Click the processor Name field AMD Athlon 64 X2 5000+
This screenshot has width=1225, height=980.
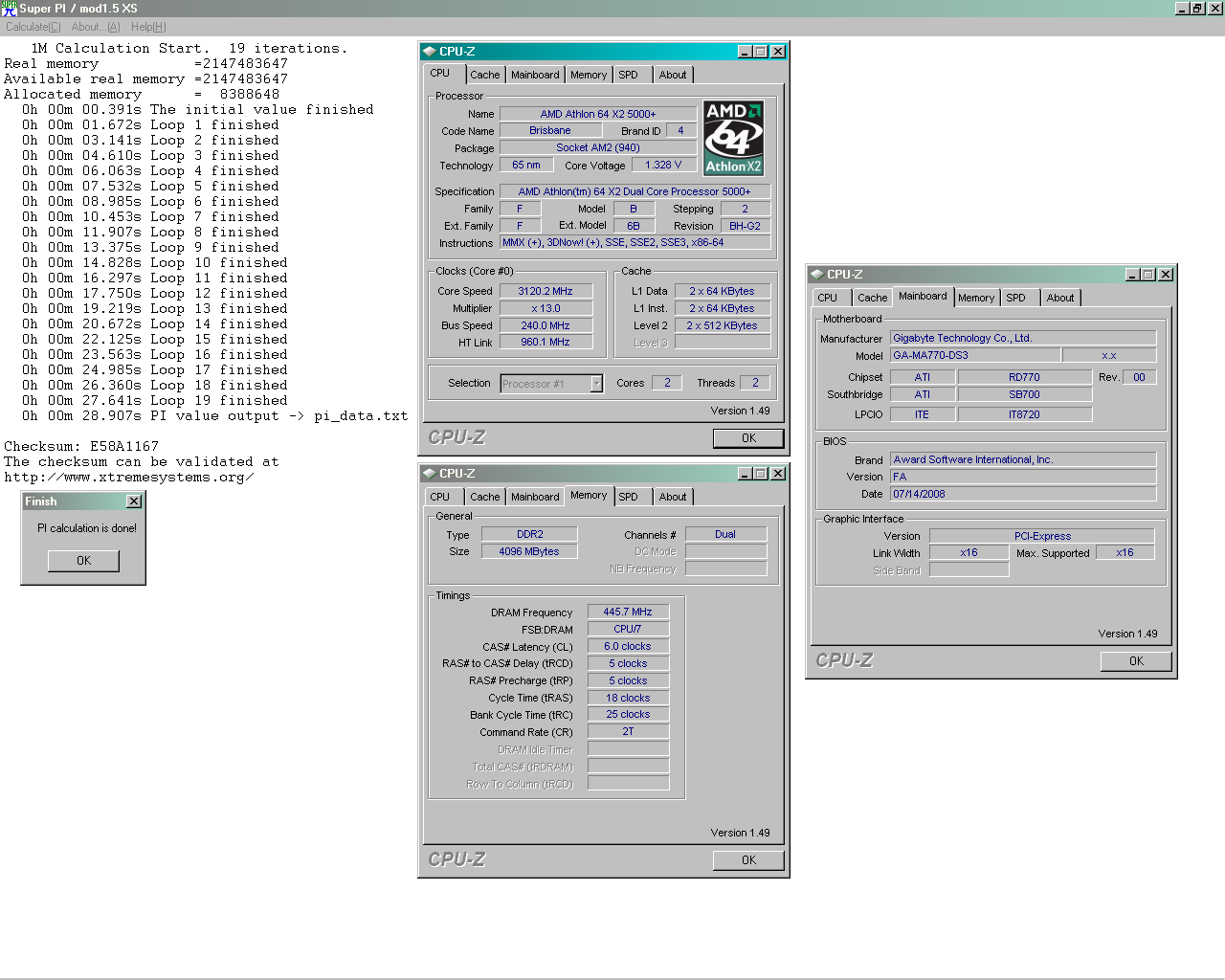click(598, 114)
